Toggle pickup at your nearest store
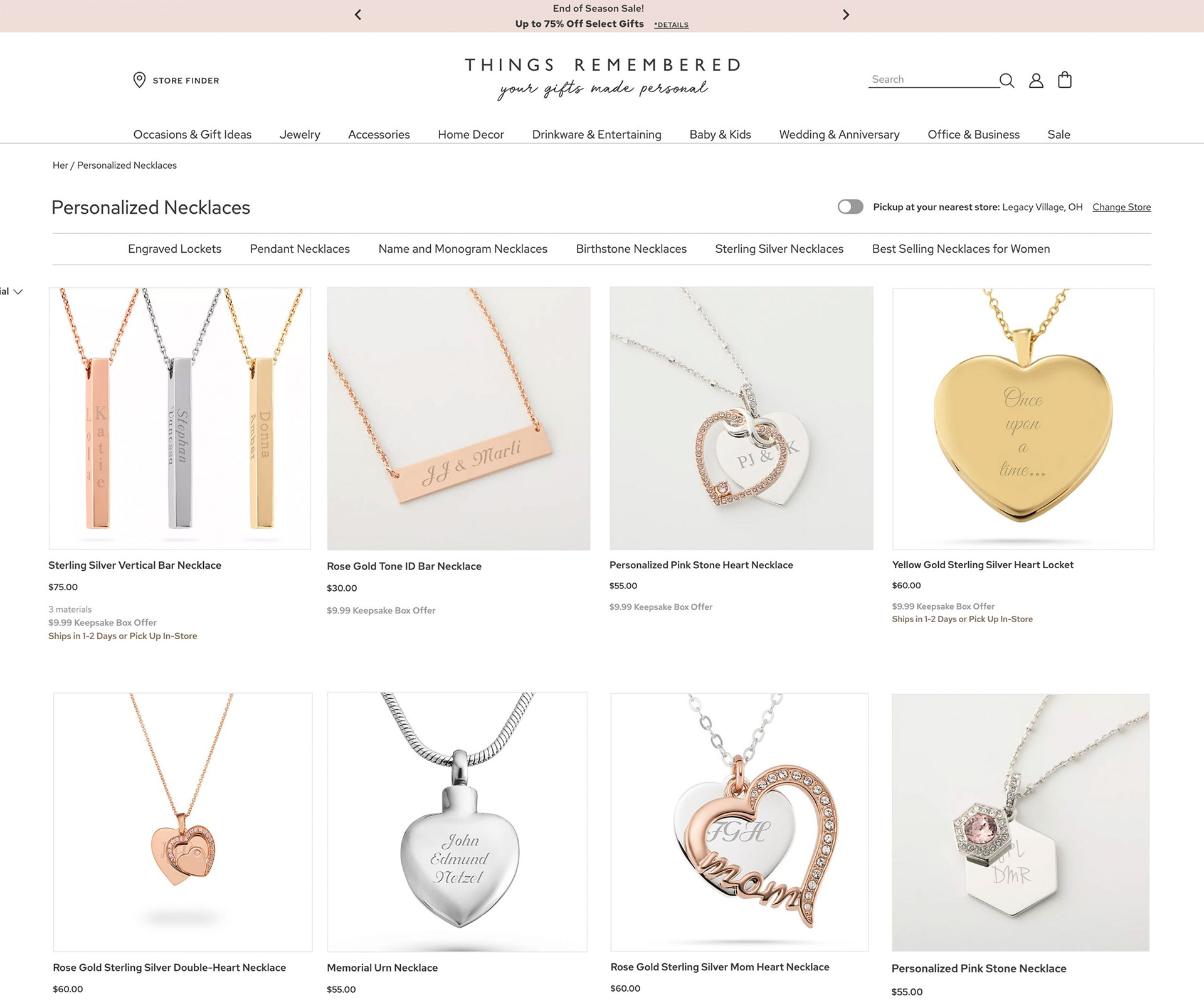The width and height of the screenshot is (1204, 1001). tap(850, 207)
